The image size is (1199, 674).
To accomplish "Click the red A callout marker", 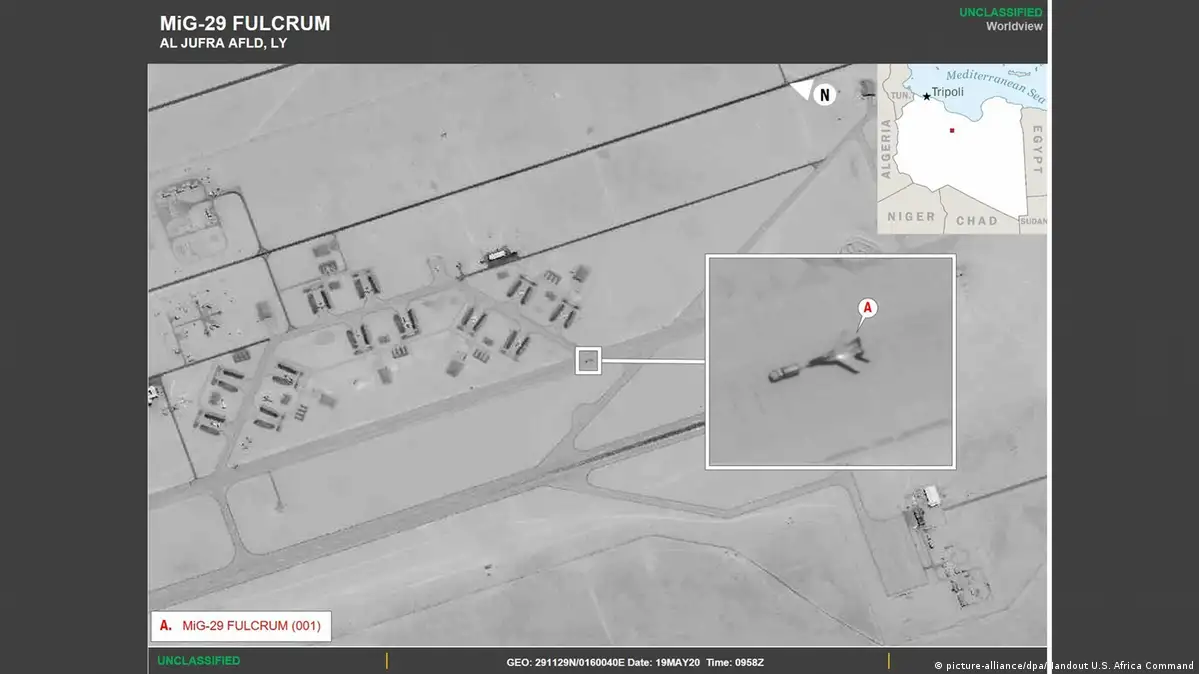I will pos(867,308).
